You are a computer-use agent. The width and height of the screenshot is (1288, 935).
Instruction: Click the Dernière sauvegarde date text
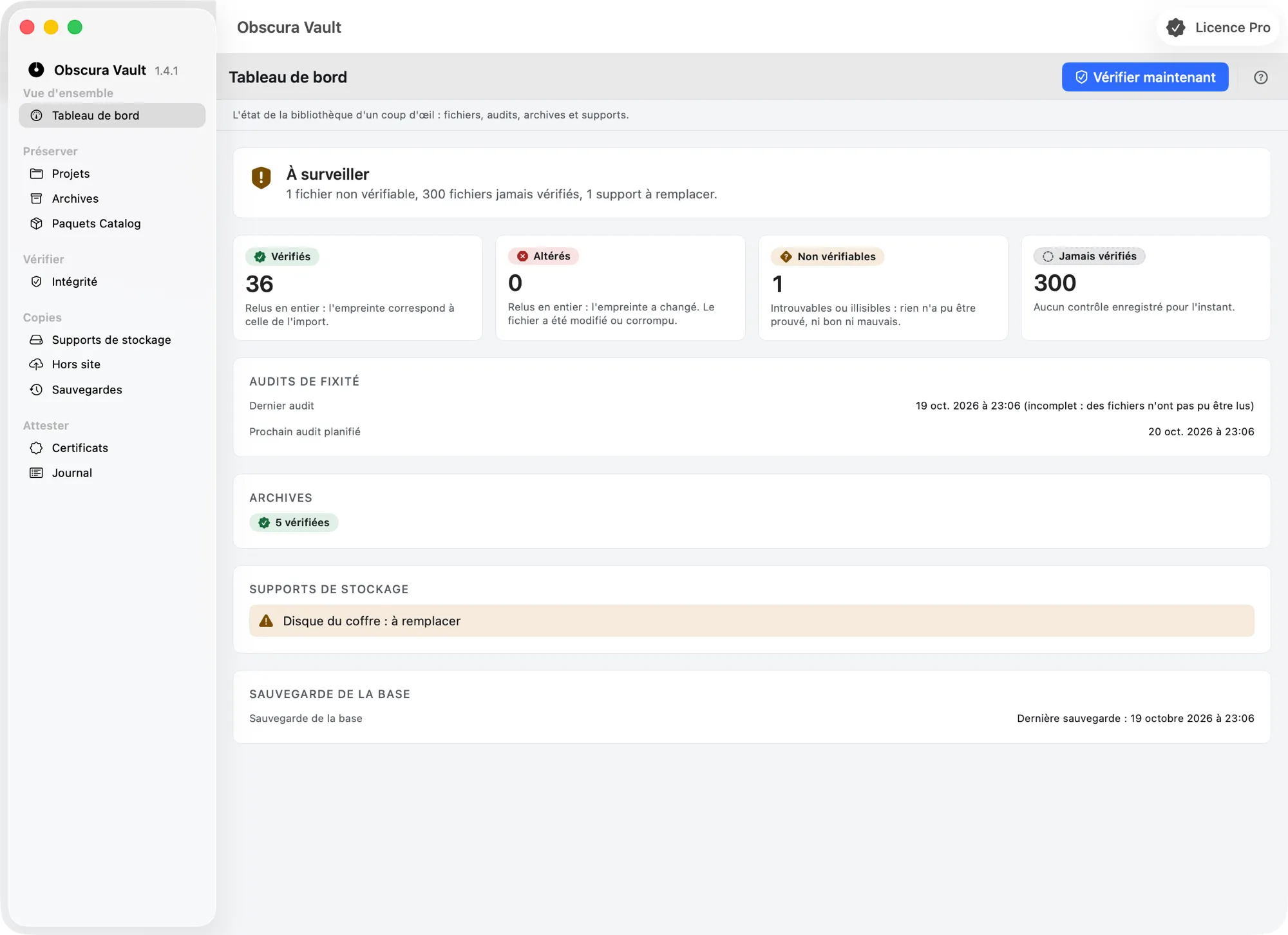[1135, 718]
